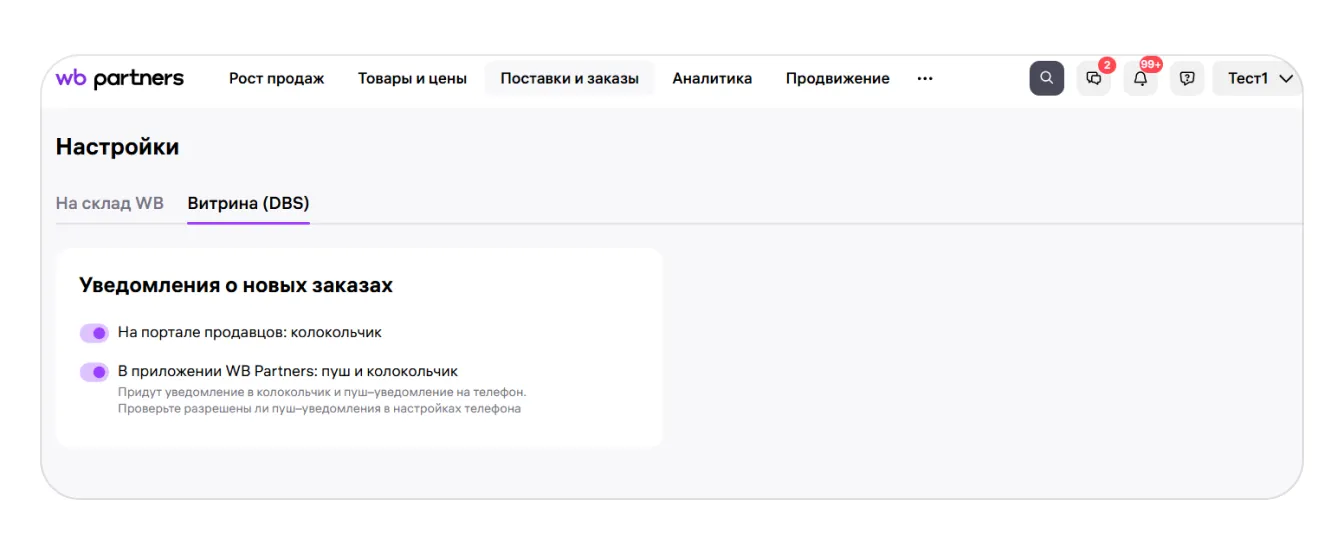Open the 'Поставки и заказы' menu
Image resolution: width=1344 pixels, height=554 pixels.
[x=569, y=78]
